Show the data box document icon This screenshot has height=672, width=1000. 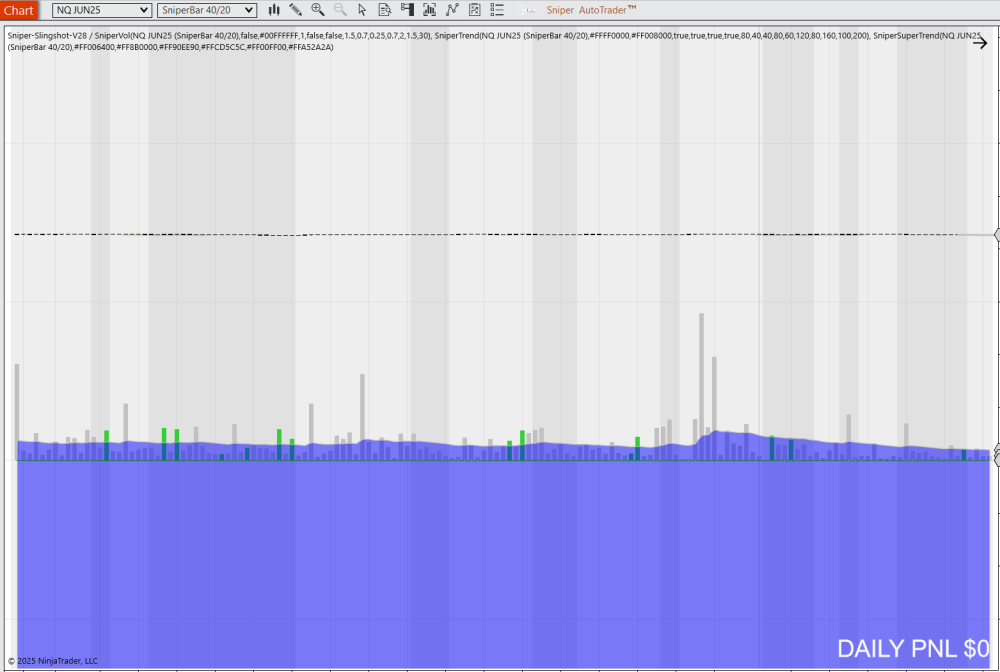[384, 10]
